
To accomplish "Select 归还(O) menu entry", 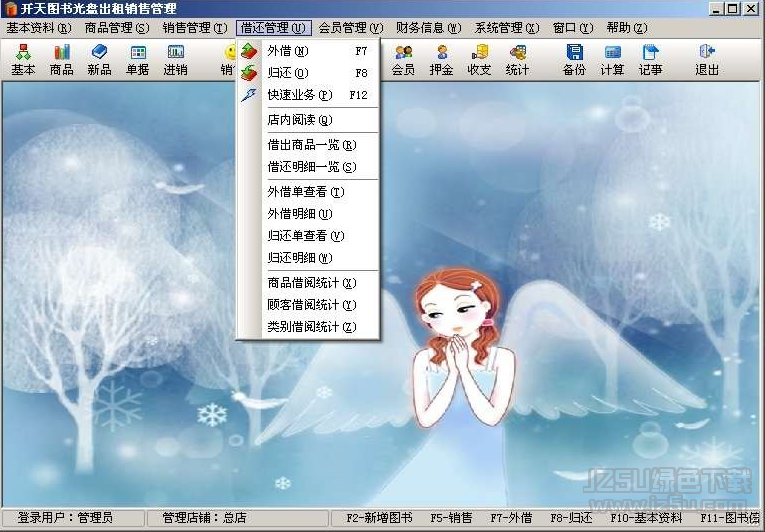I will [x=308, y=73].
